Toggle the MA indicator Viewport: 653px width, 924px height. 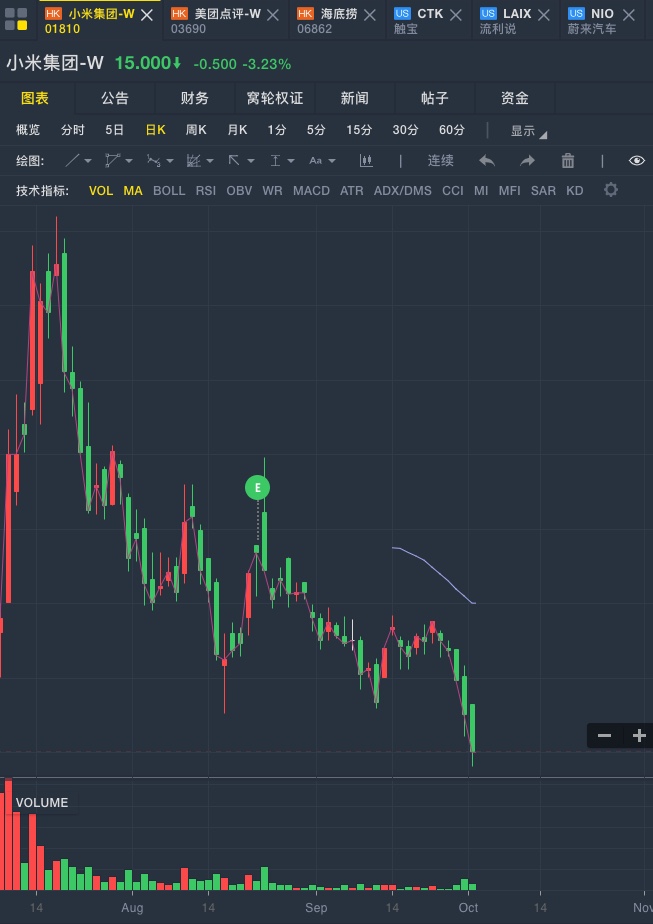click(133, 190)
